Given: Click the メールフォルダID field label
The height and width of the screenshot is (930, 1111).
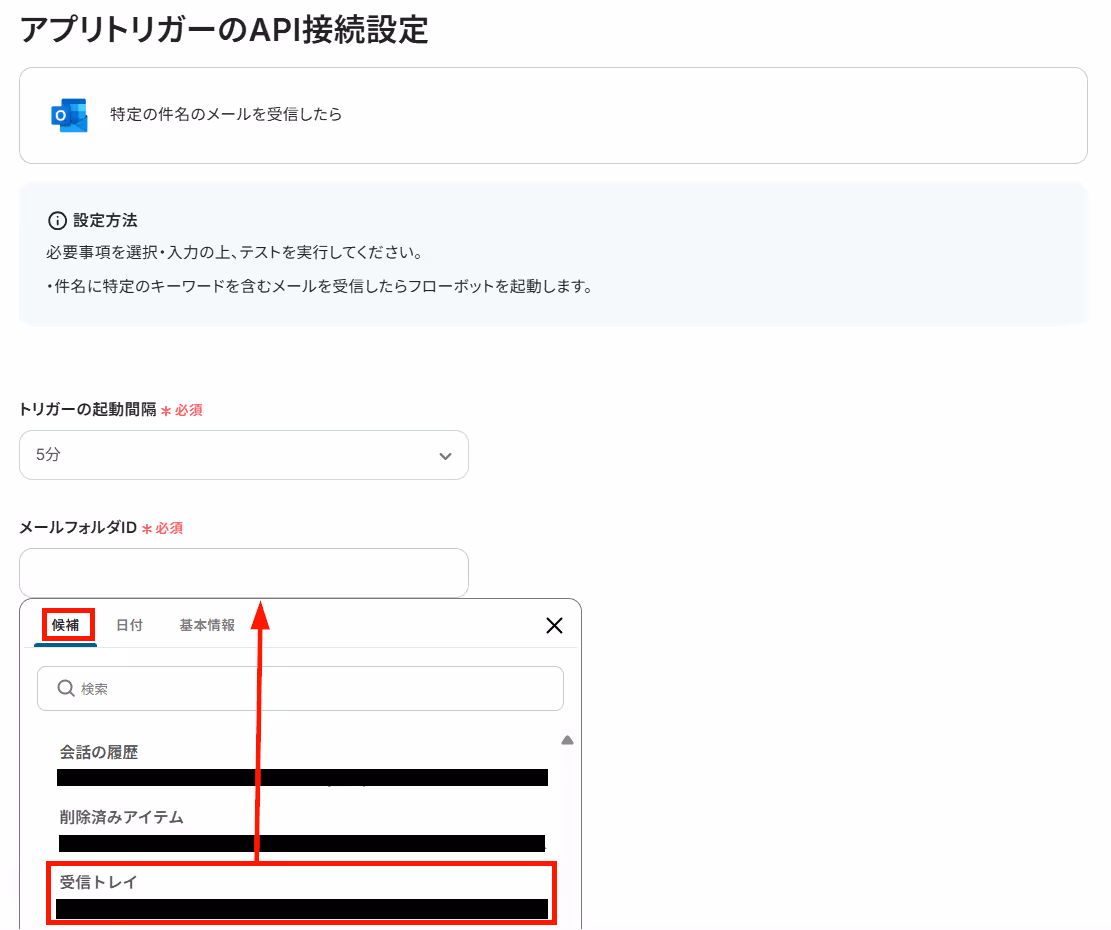Looking at the screenshot, I should [78, 528].
